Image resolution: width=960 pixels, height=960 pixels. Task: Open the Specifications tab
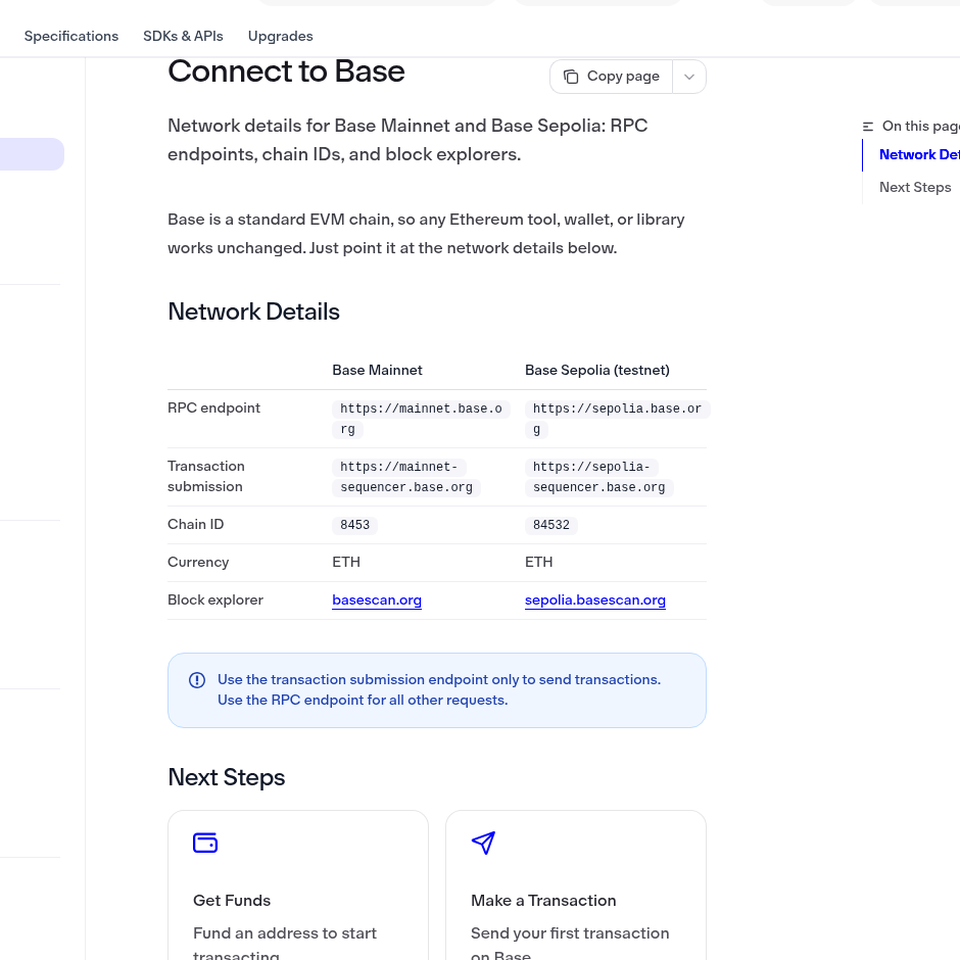coord(71,36)
